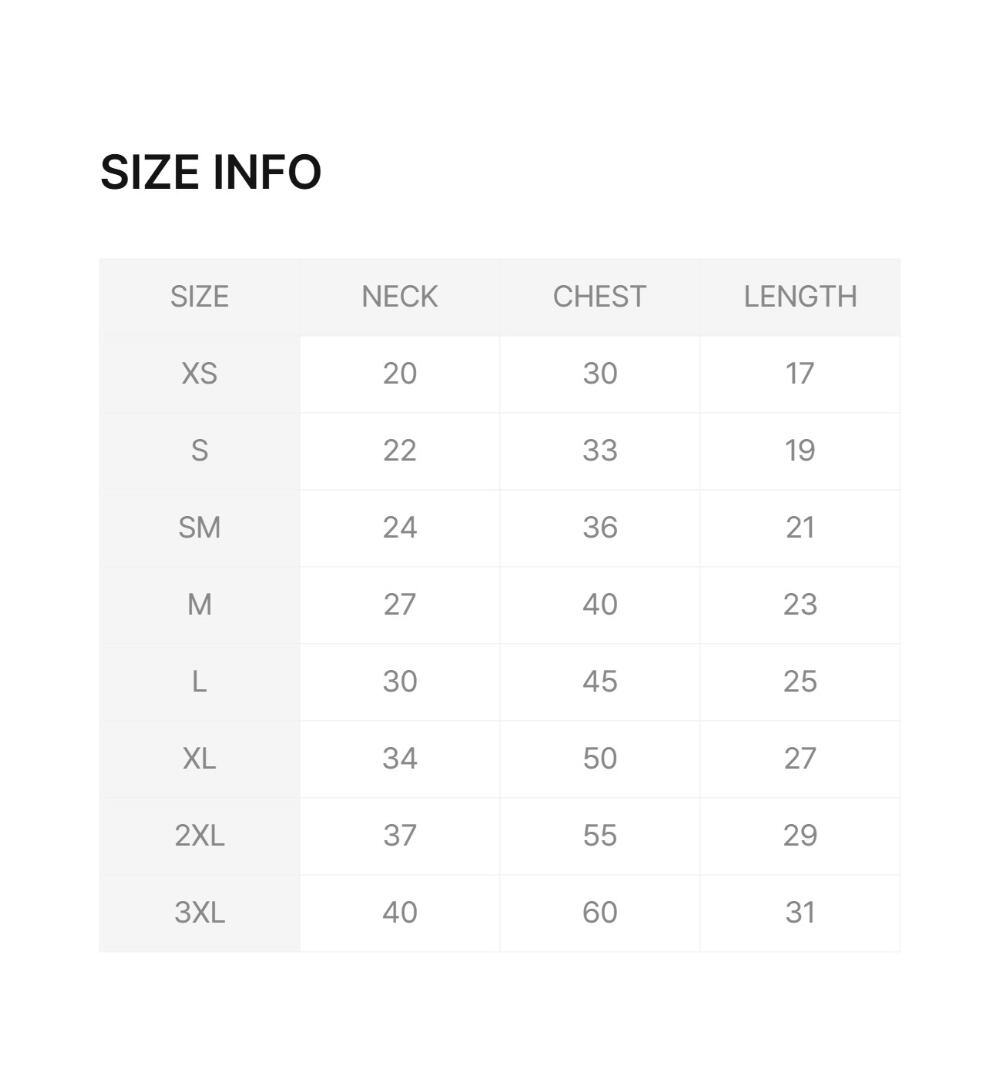
Task: Click the NECK column header
Action: (400, 297)
